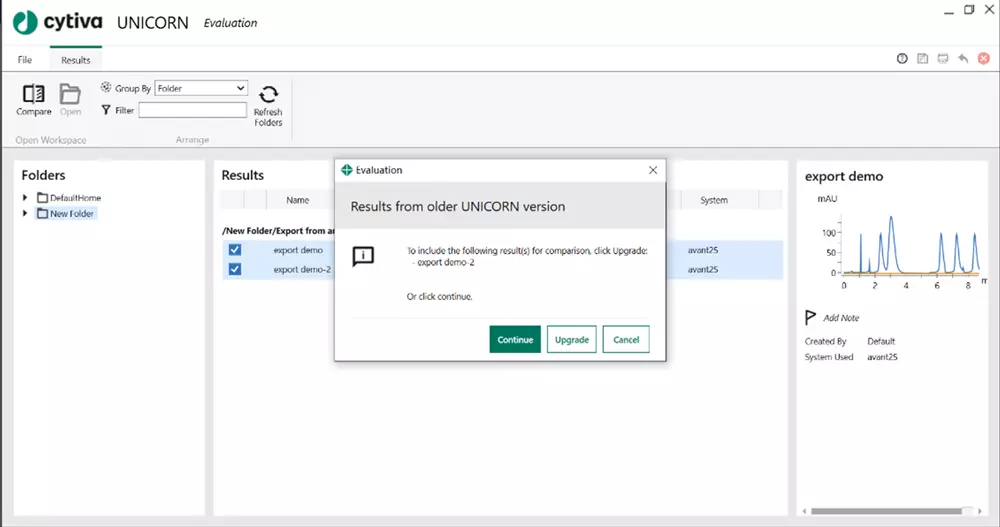Switch to the Results tab
The height and width of the screenshot is (527, 1000).
76,60
